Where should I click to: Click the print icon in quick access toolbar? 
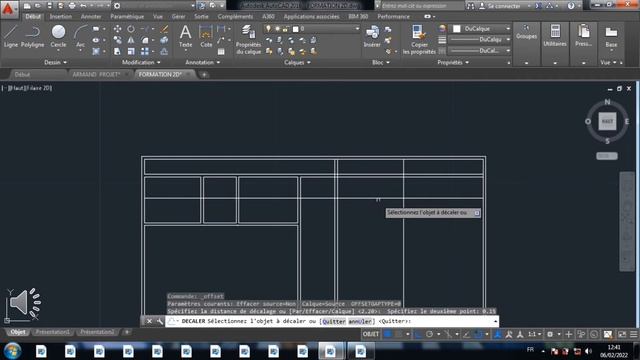click(x=72, y=6)
